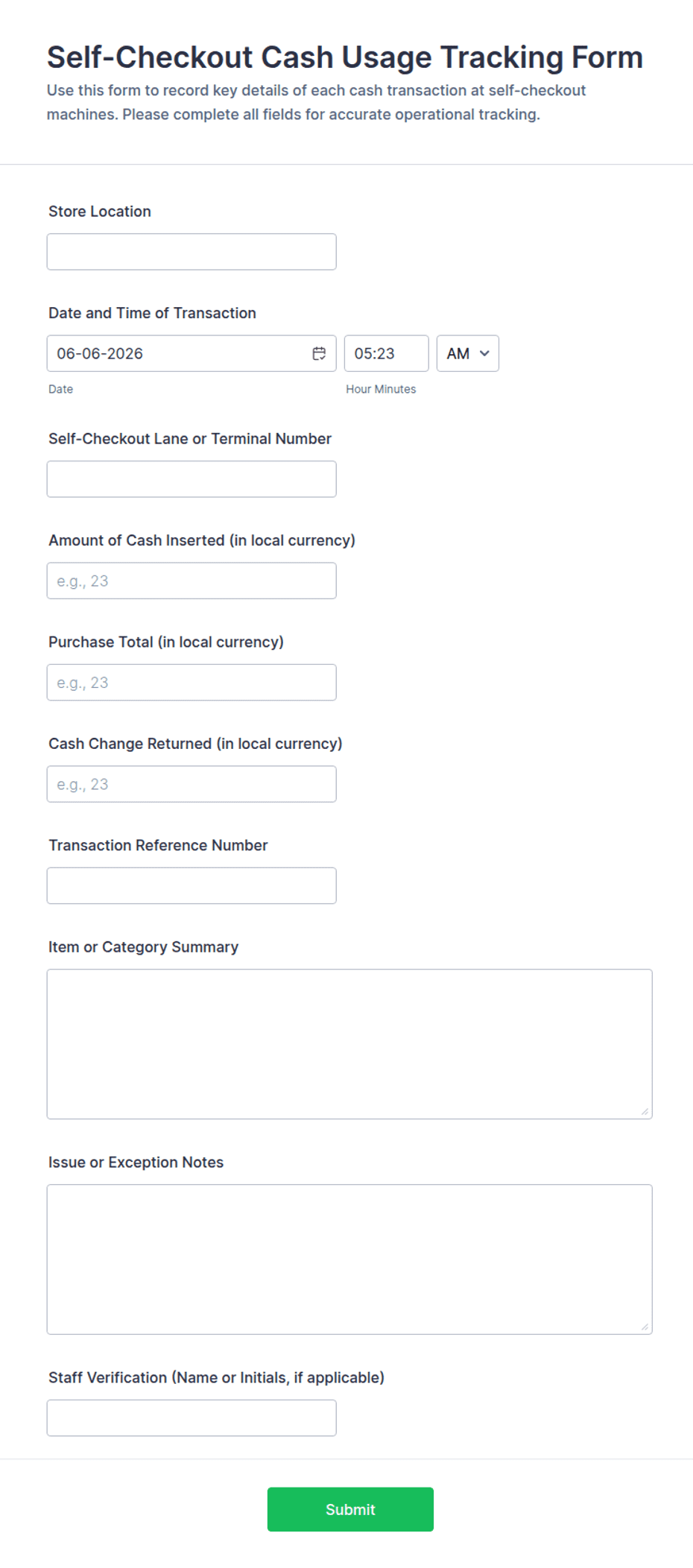Image resolution: width=693 pixels, height=1568 pixels.
Task: Focus the Staff Verification input field
Action: [192, 1418]
